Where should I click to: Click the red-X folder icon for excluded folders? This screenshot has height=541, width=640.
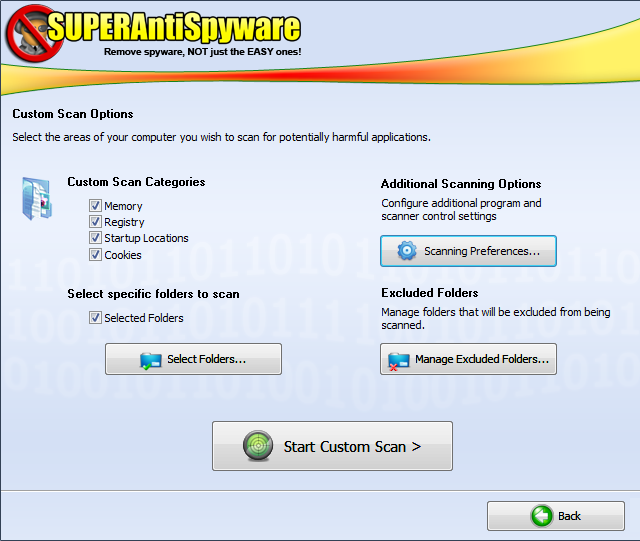(399, 361)
